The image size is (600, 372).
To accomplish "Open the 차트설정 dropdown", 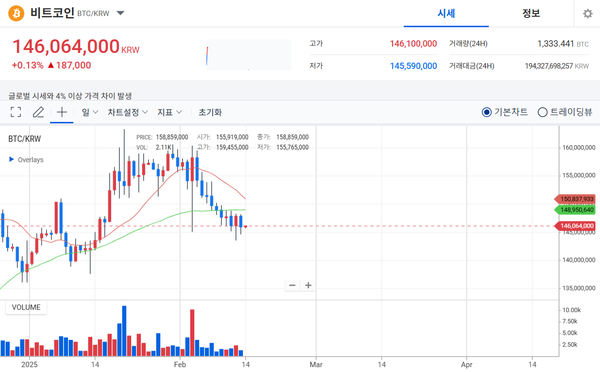I will point(128,112).
